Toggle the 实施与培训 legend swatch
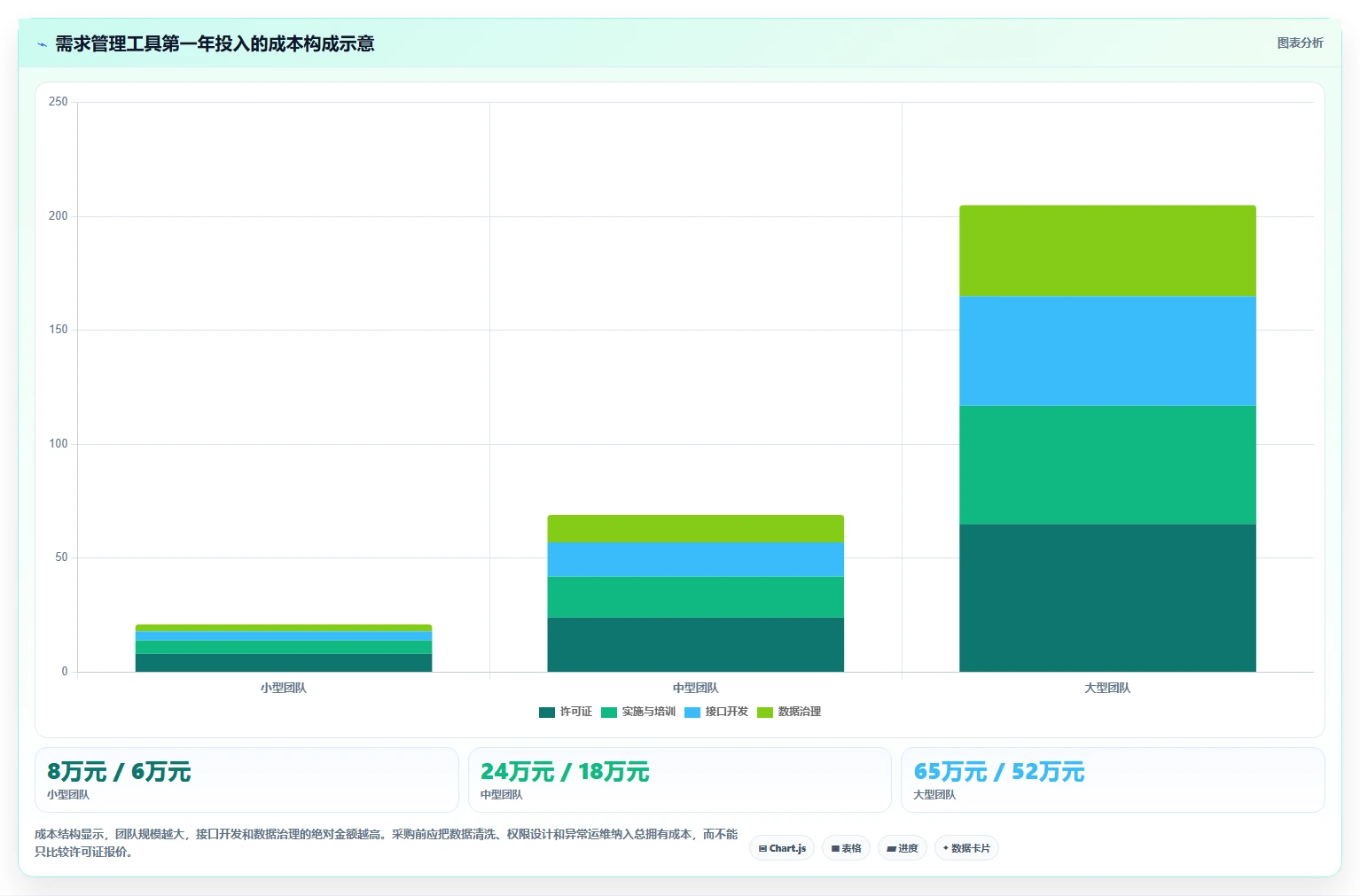 pyautogui.click(x=609, y=712)
